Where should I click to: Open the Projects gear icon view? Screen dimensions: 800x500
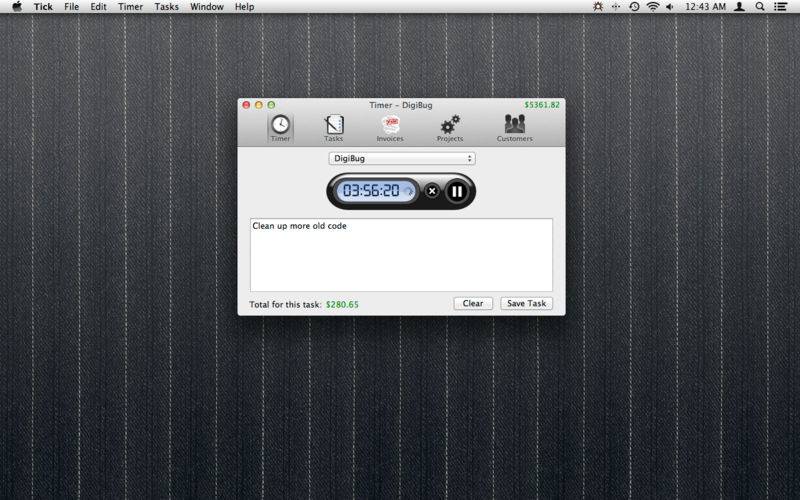(x=450, y=128)
